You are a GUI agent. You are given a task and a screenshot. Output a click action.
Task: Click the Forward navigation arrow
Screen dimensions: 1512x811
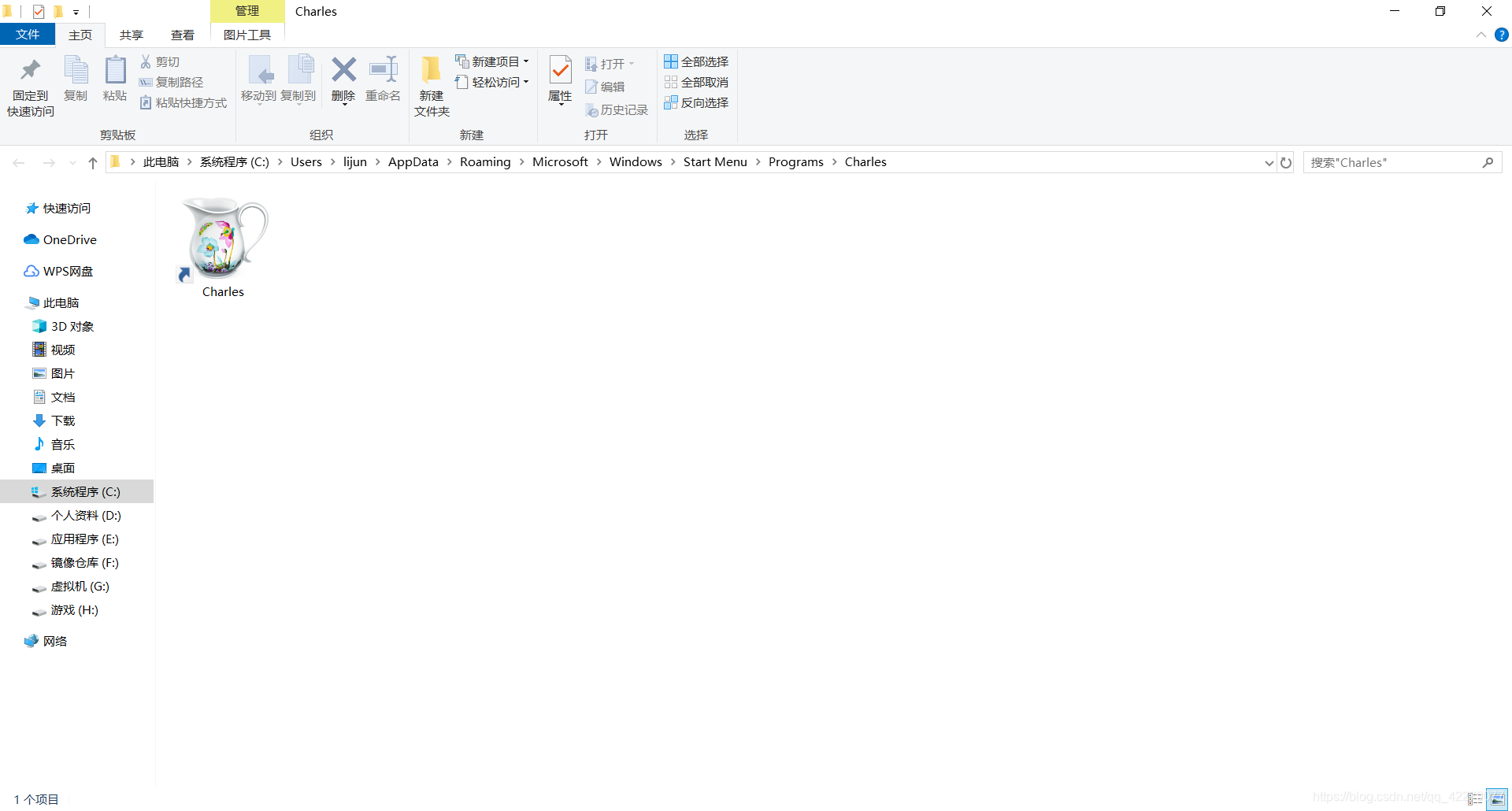pyautogui.click(x=49, y=163)
